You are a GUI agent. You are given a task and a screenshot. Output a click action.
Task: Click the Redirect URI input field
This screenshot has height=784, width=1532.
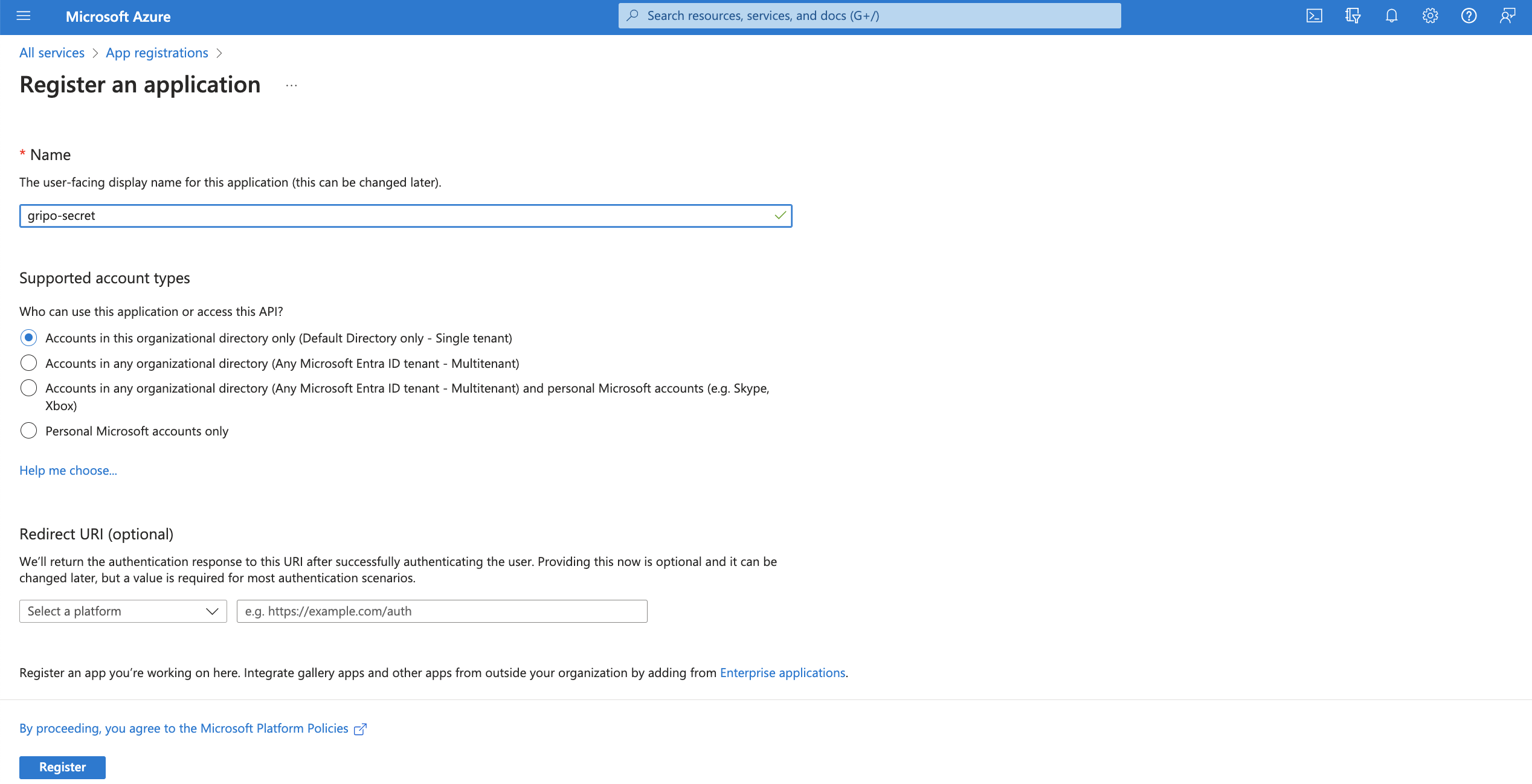442,611
